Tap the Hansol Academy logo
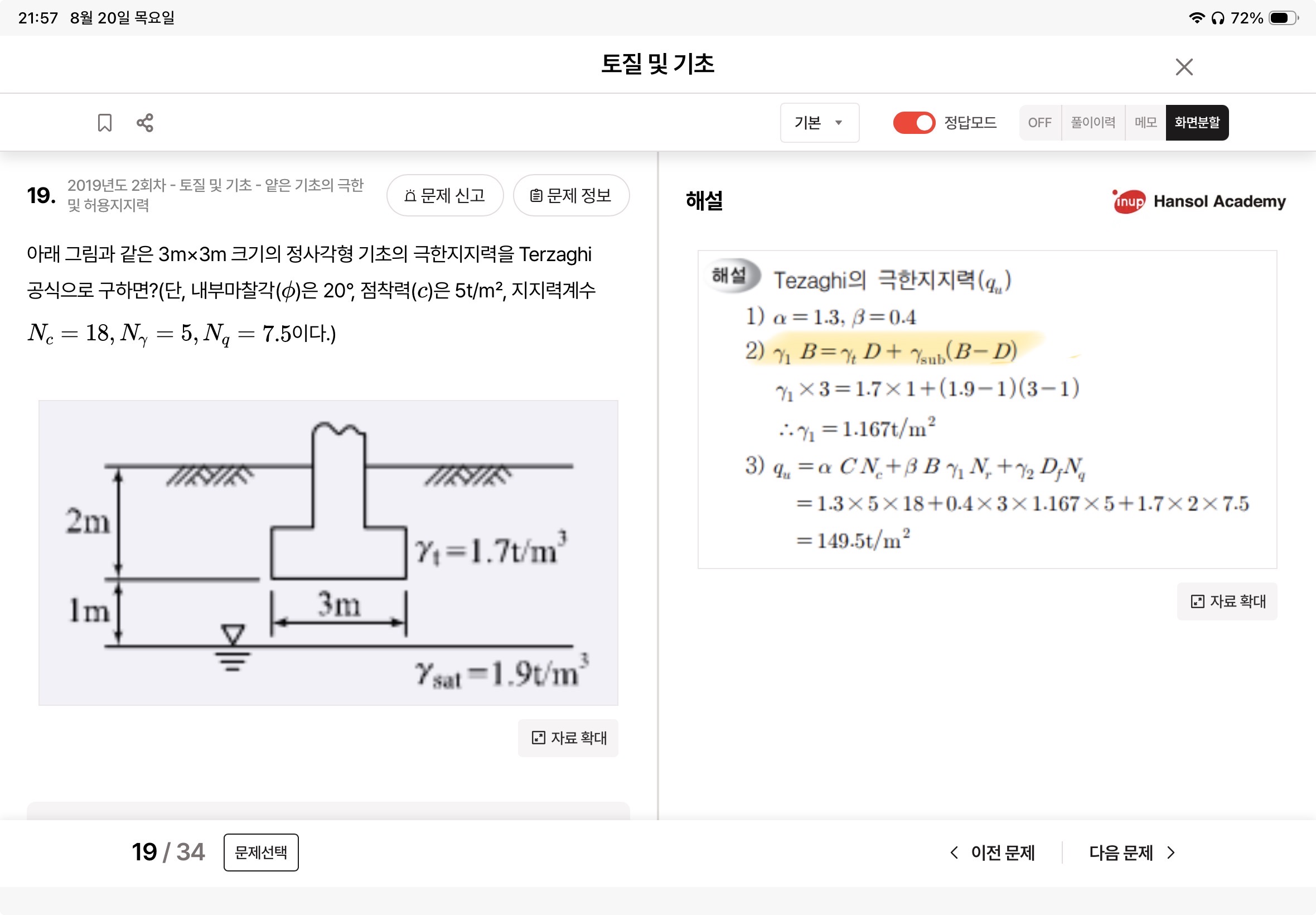The image size is (1316, 915). point(1198,201)
